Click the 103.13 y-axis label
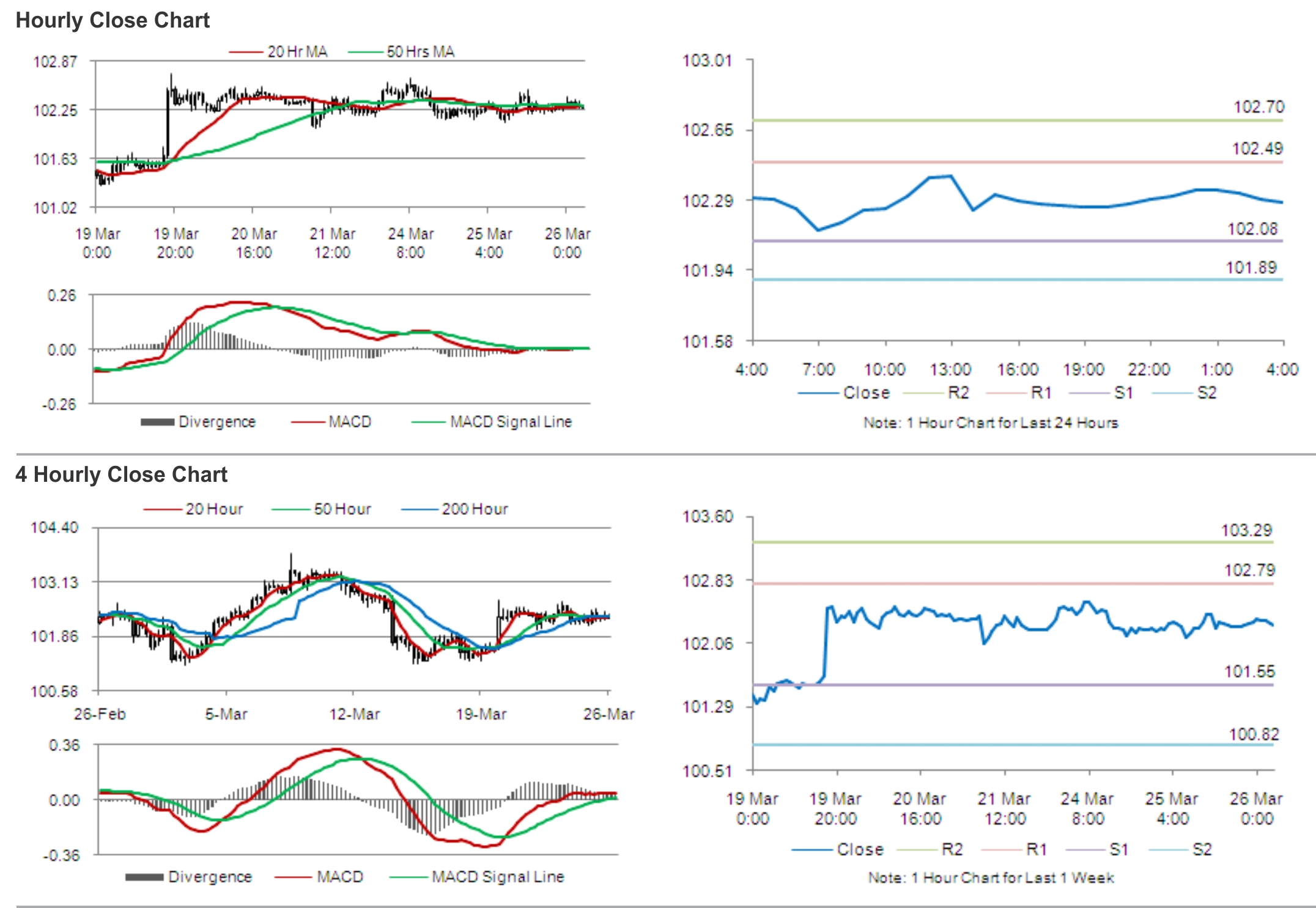This screenshot has height=908, width=1316. [x=54, y=582]
